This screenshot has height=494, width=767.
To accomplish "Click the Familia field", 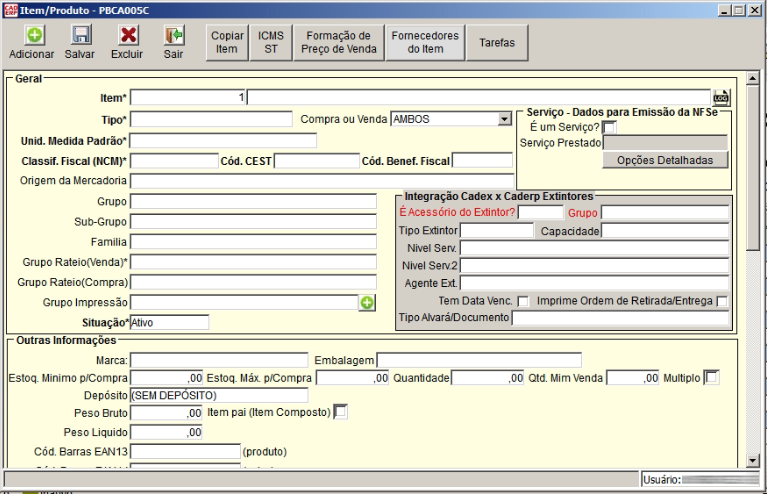I will pos(253,242).
